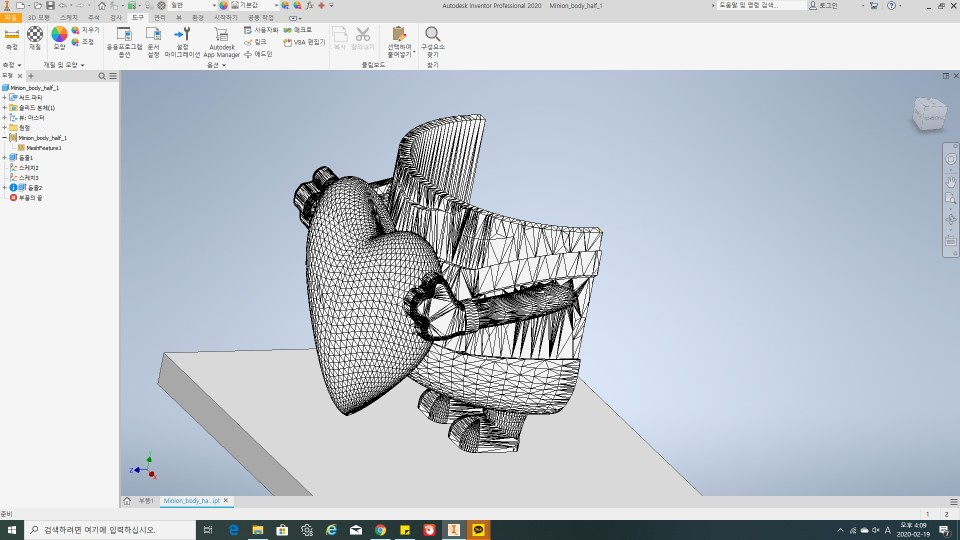This screenshot has height=540, width=960.
Task: Click the search icon in model browser
Action: click(x=102, y=76)
